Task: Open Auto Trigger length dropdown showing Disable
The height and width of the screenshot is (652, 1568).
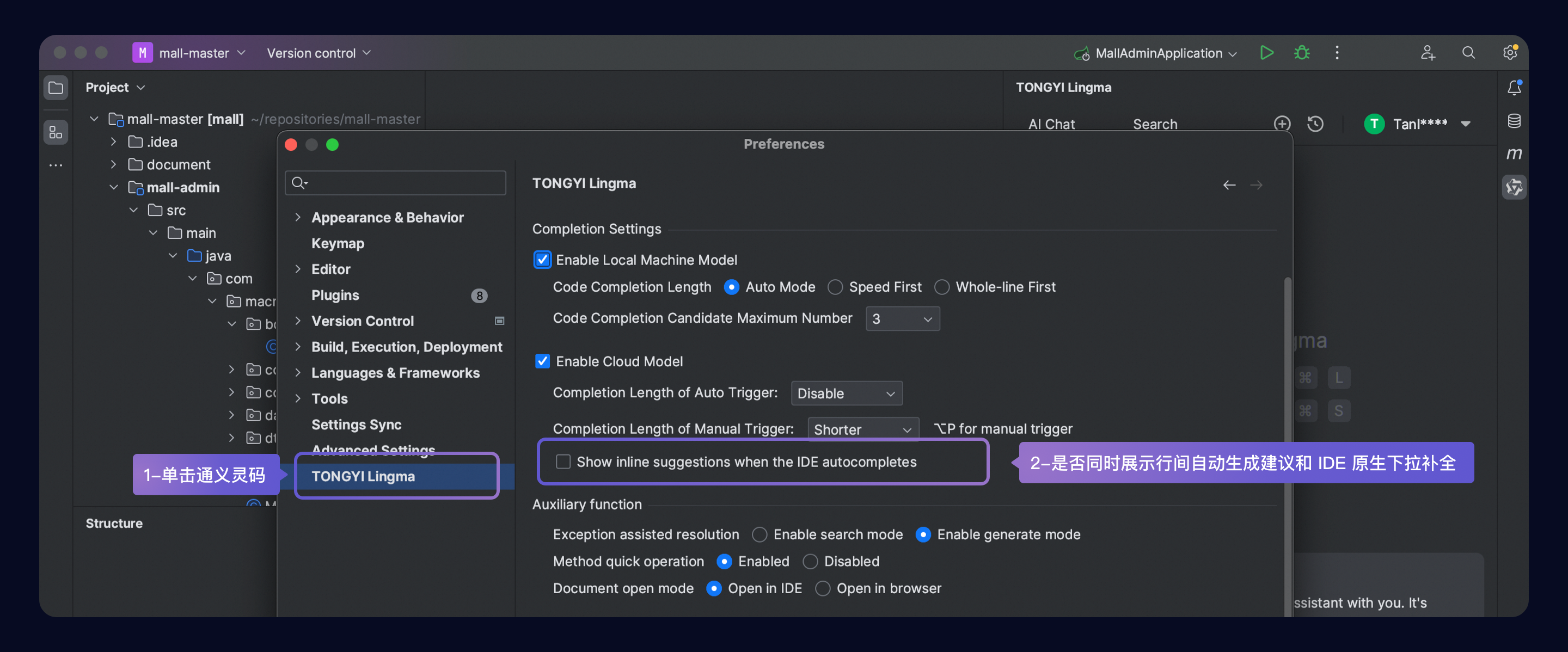Action: point(846,393)
